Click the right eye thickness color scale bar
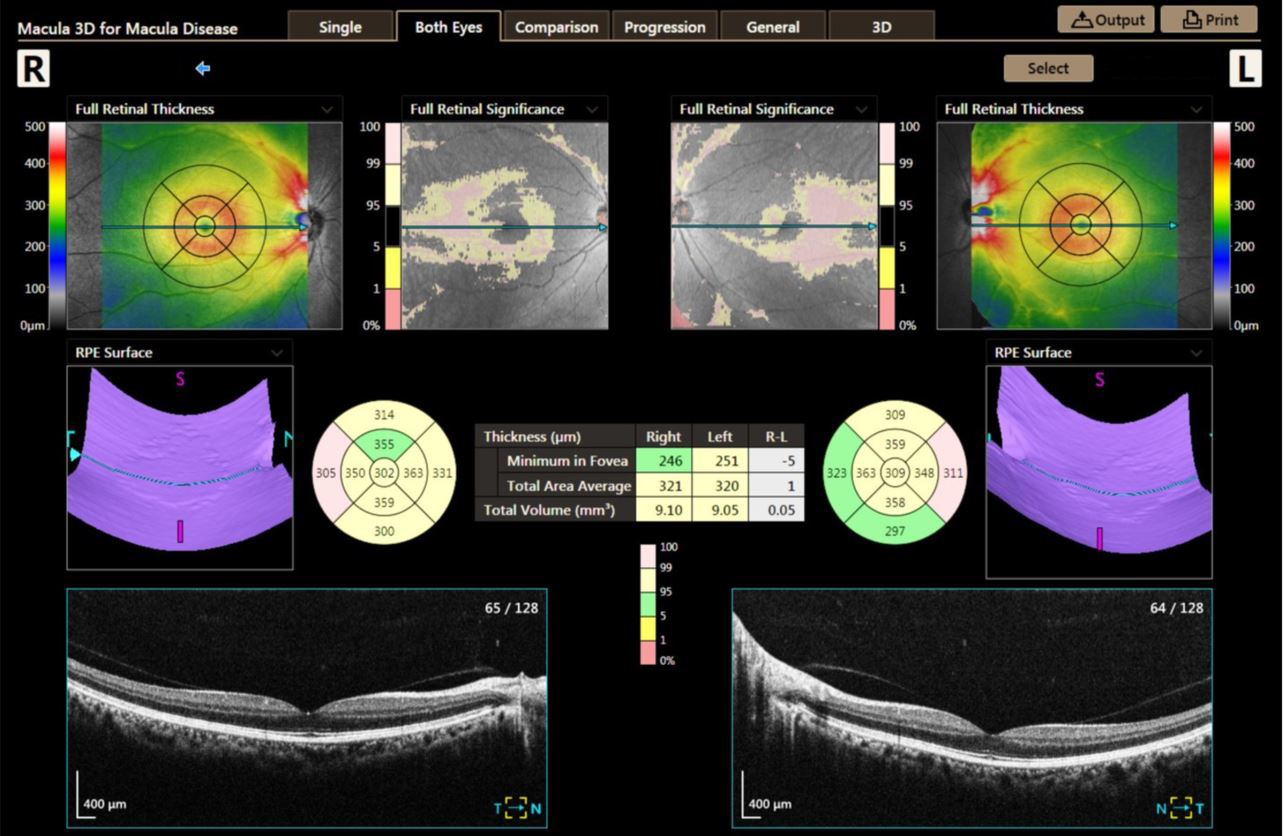The height and width of the screenshot is (836, 1284). click(x=57, y=226)
